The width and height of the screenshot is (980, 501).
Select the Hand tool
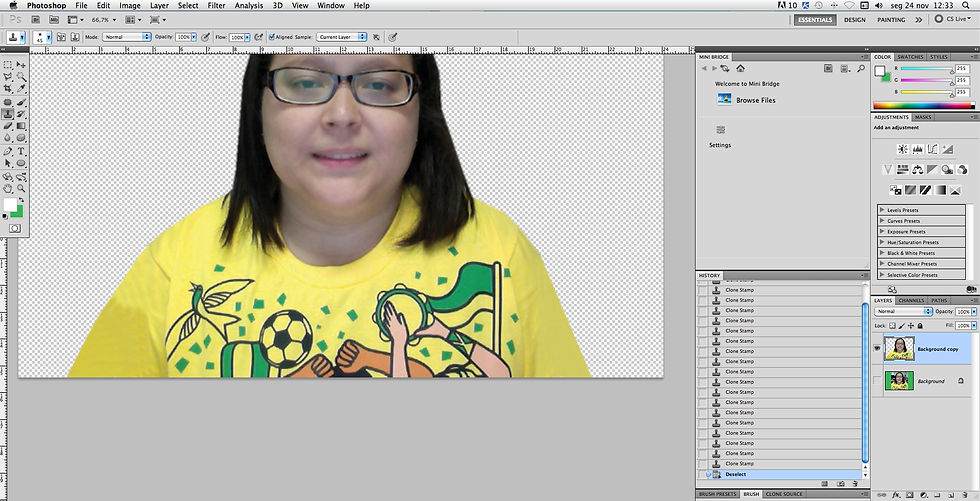point(8,188)
